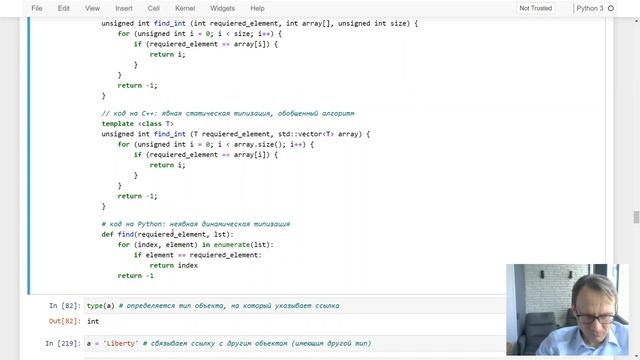Click the 'def find(requiered_element, lst):' line
This screenshot has height=360, width=640.
[x=167, y=234]
